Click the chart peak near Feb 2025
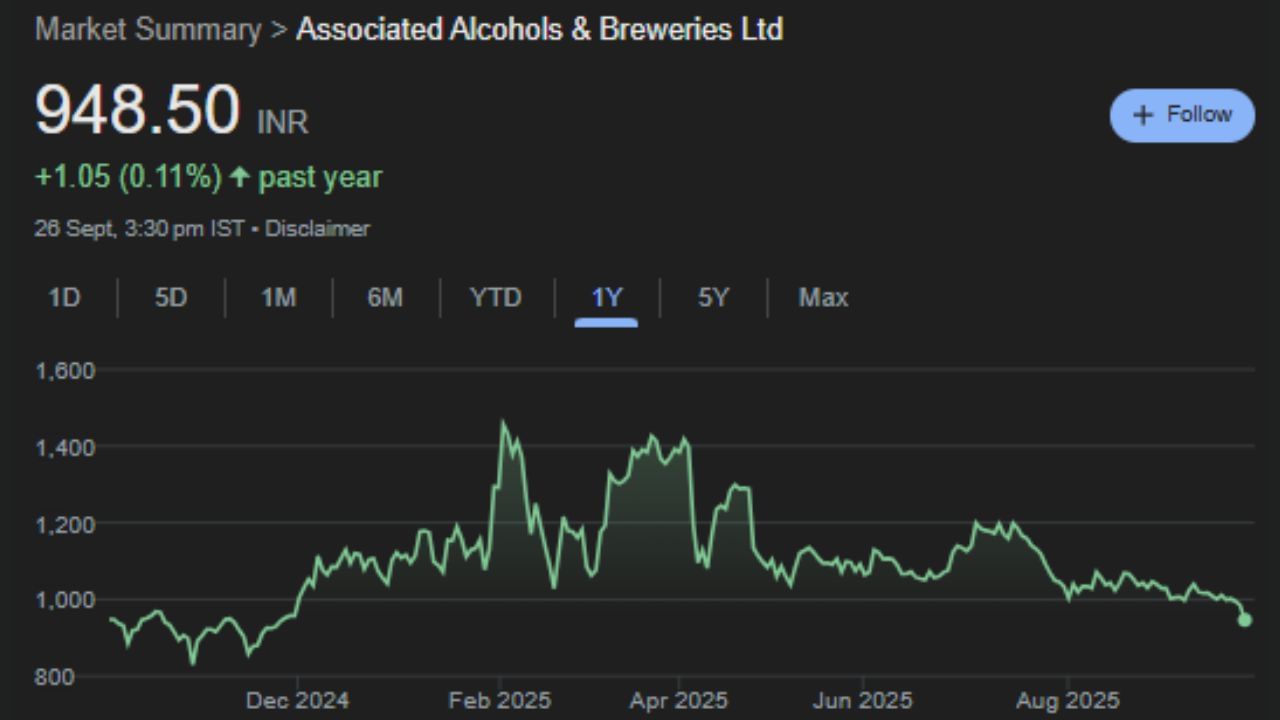Image resolution: width=1280 pixels, height=720 pixels. 504,421
